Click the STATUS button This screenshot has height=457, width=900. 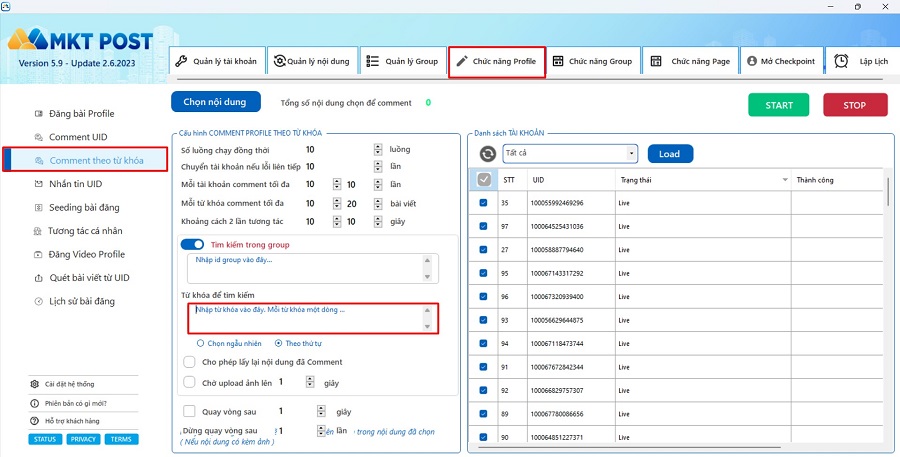(x=45, y=439)
